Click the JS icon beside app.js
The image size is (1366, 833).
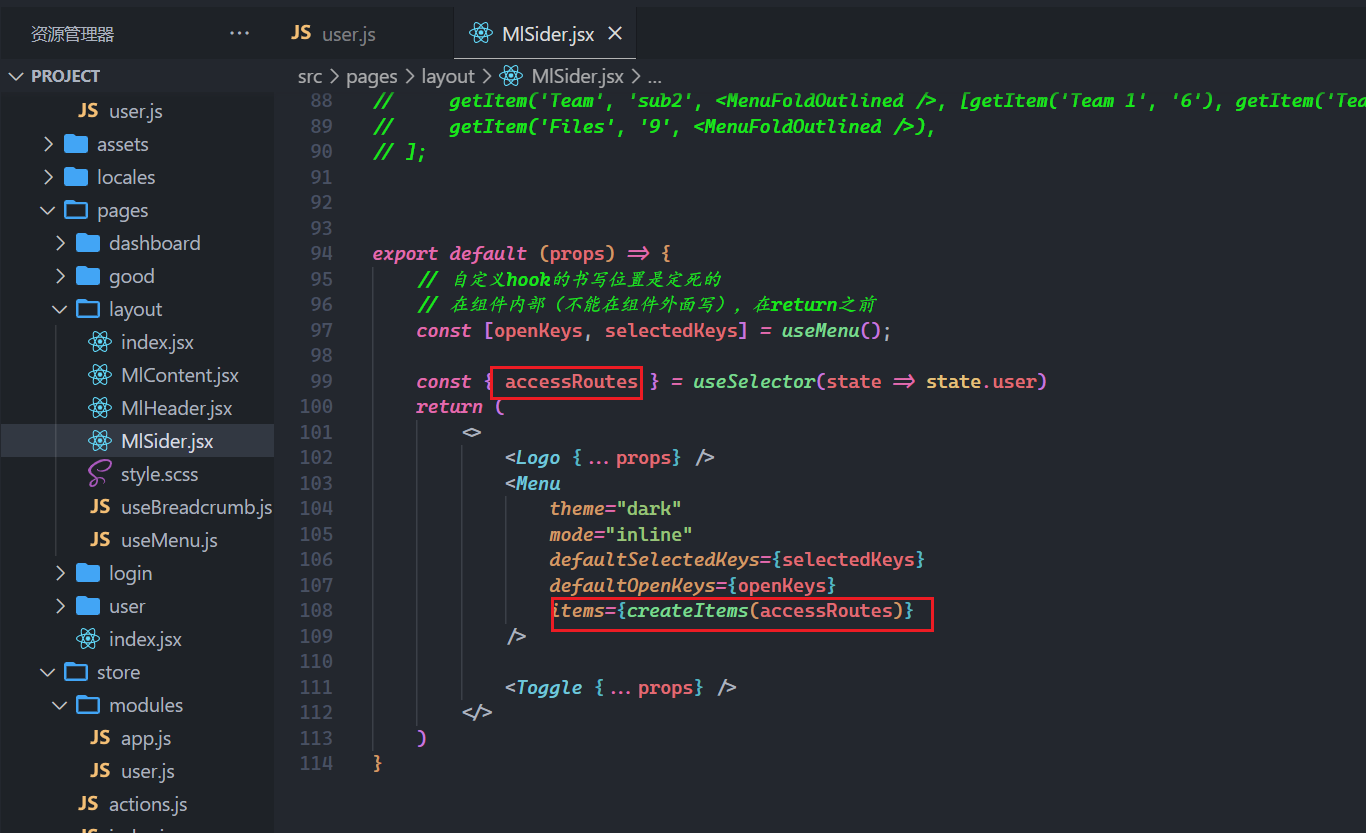[100, 738]
